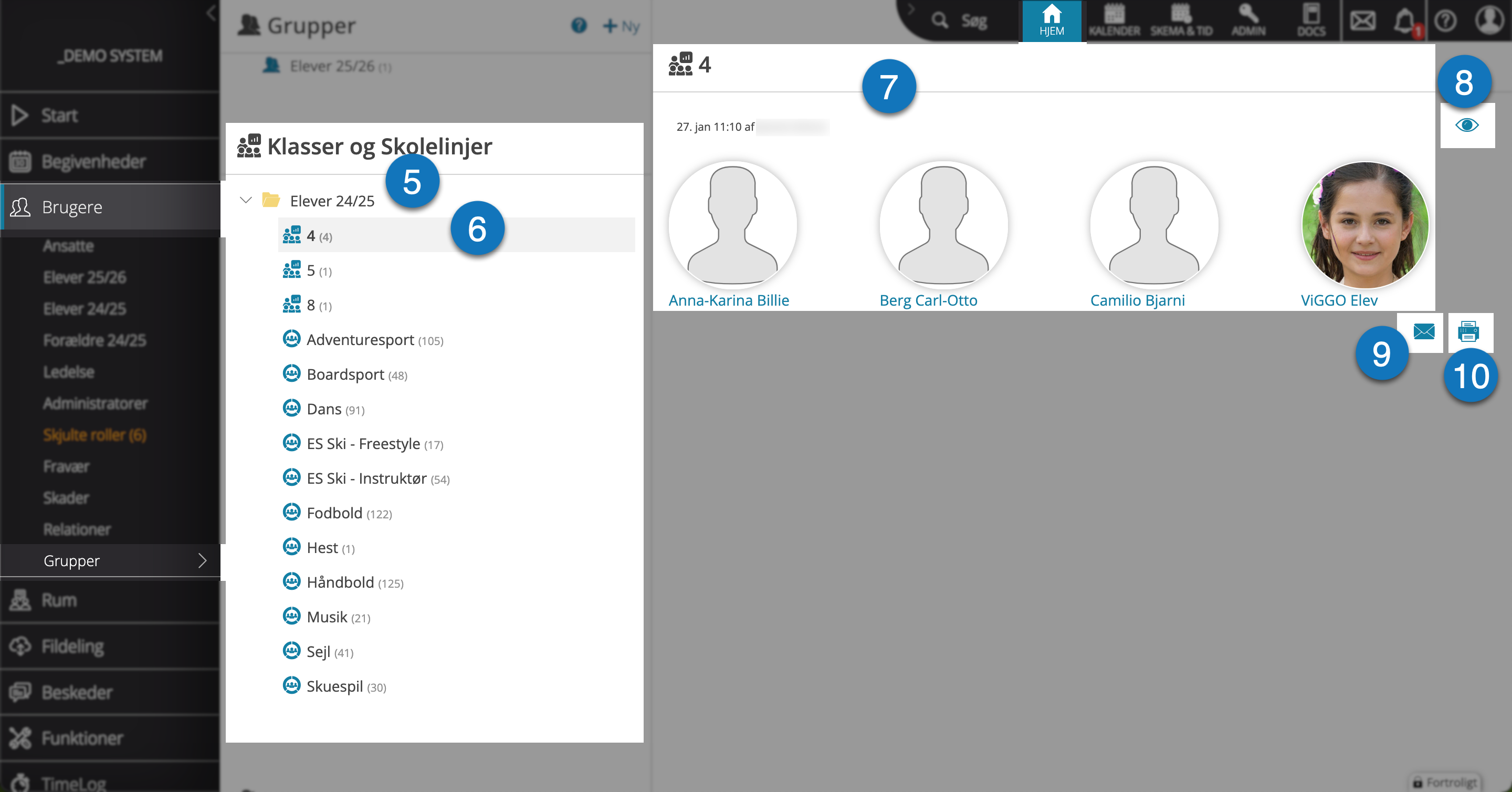
Task: Collapse the Elever 24/25 folder chevron
Action: click(x=246, y=200)
